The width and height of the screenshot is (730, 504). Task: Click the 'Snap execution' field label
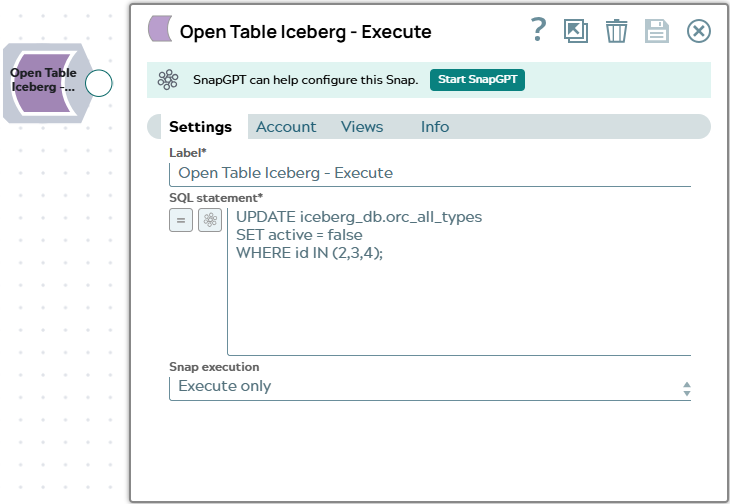pyautogui.click(x=214, y=367)
